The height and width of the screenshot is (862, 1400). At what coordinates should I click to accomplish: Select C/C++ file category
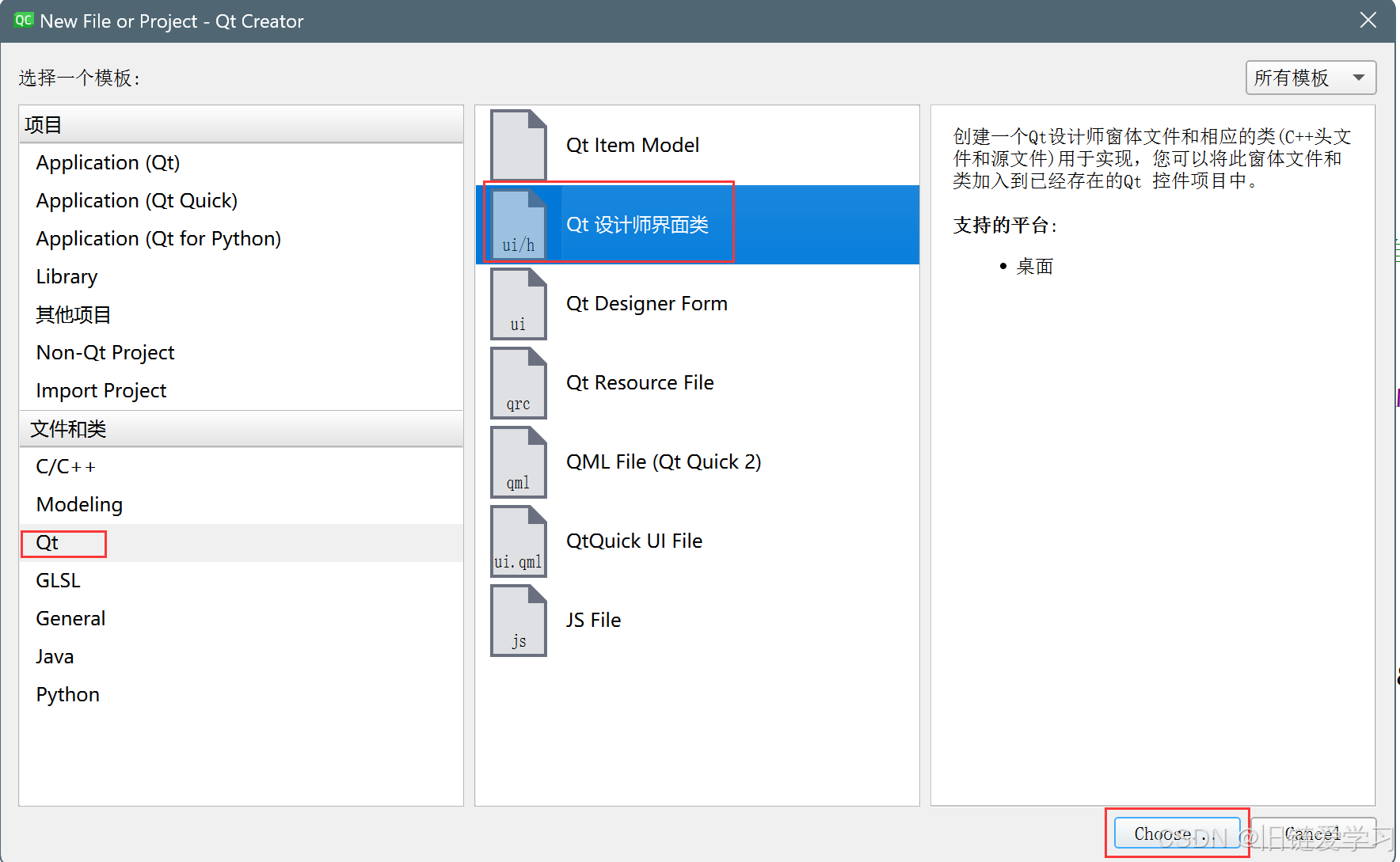click(241, 466)
